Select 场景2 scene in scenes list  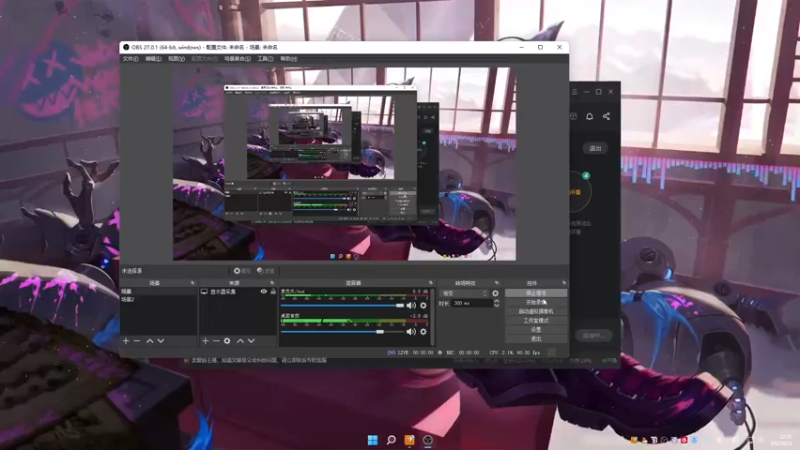pos(159,299)
